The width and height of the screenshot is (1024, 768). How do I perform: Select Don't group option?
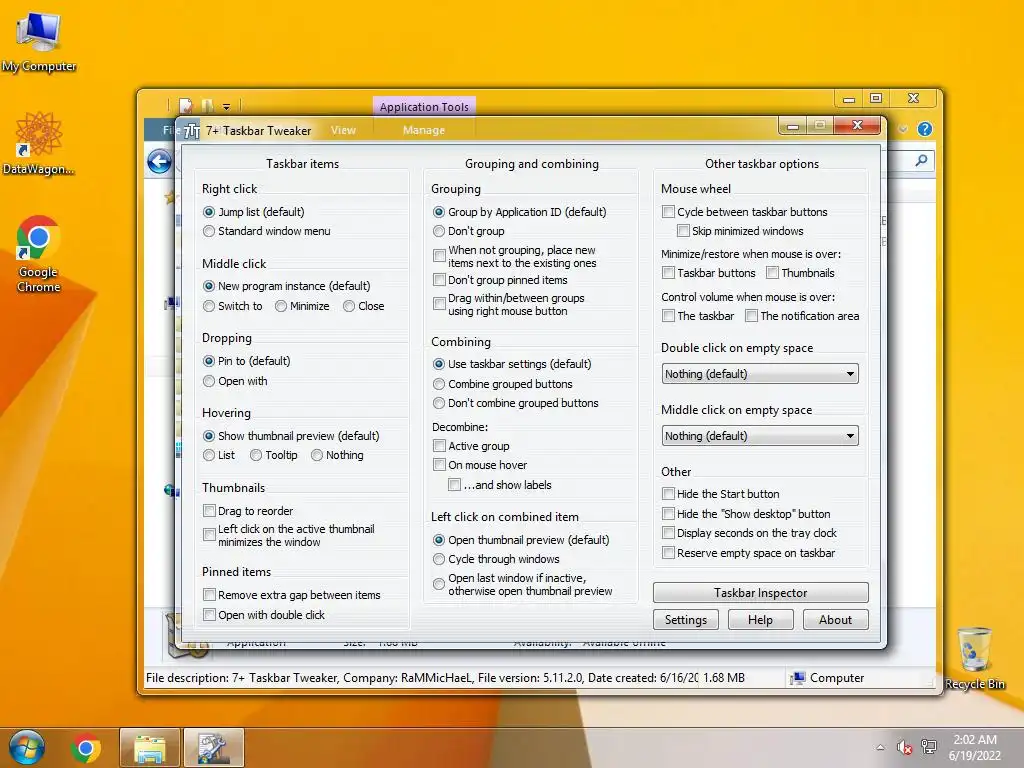pos(468,231)
